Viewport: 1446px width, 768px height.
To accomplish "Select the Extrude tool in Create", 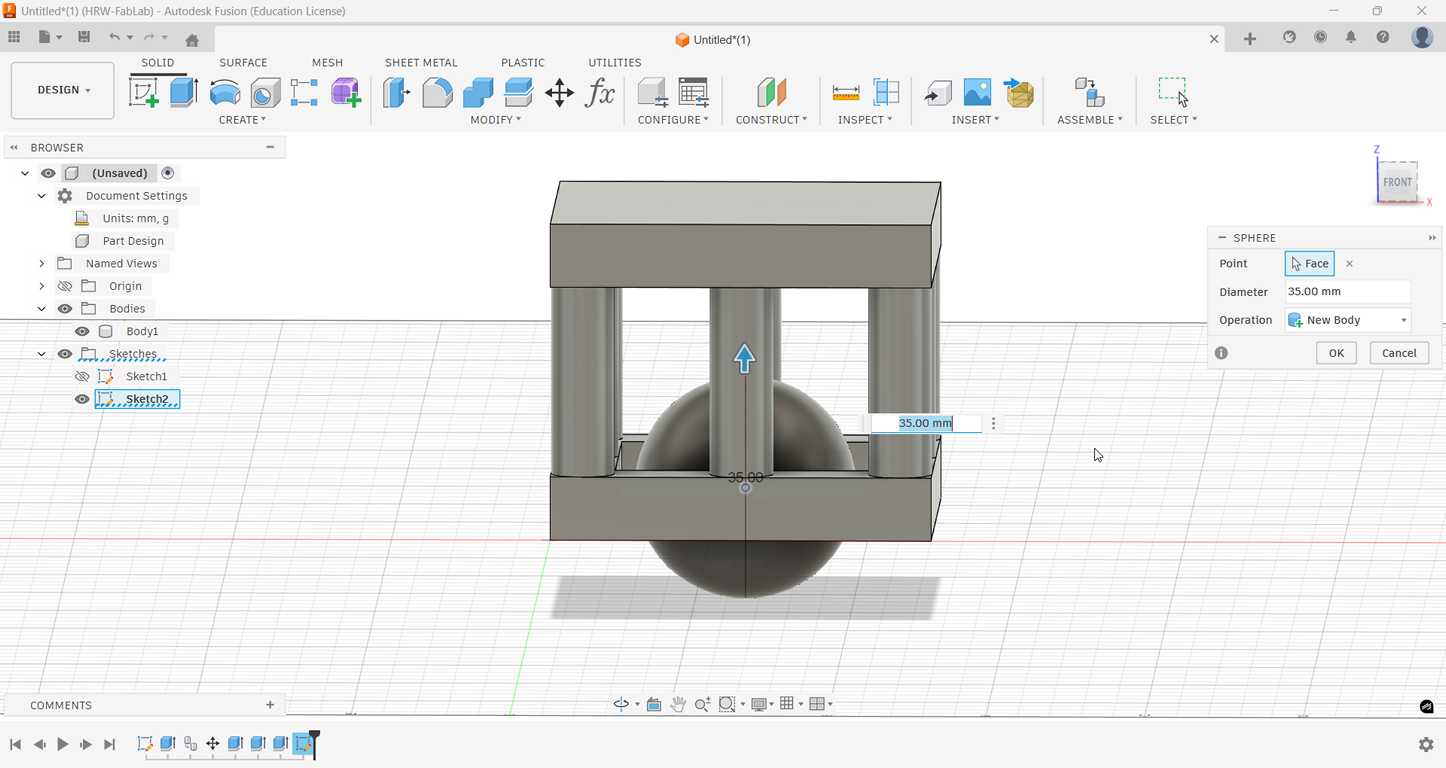I will 184,93.
